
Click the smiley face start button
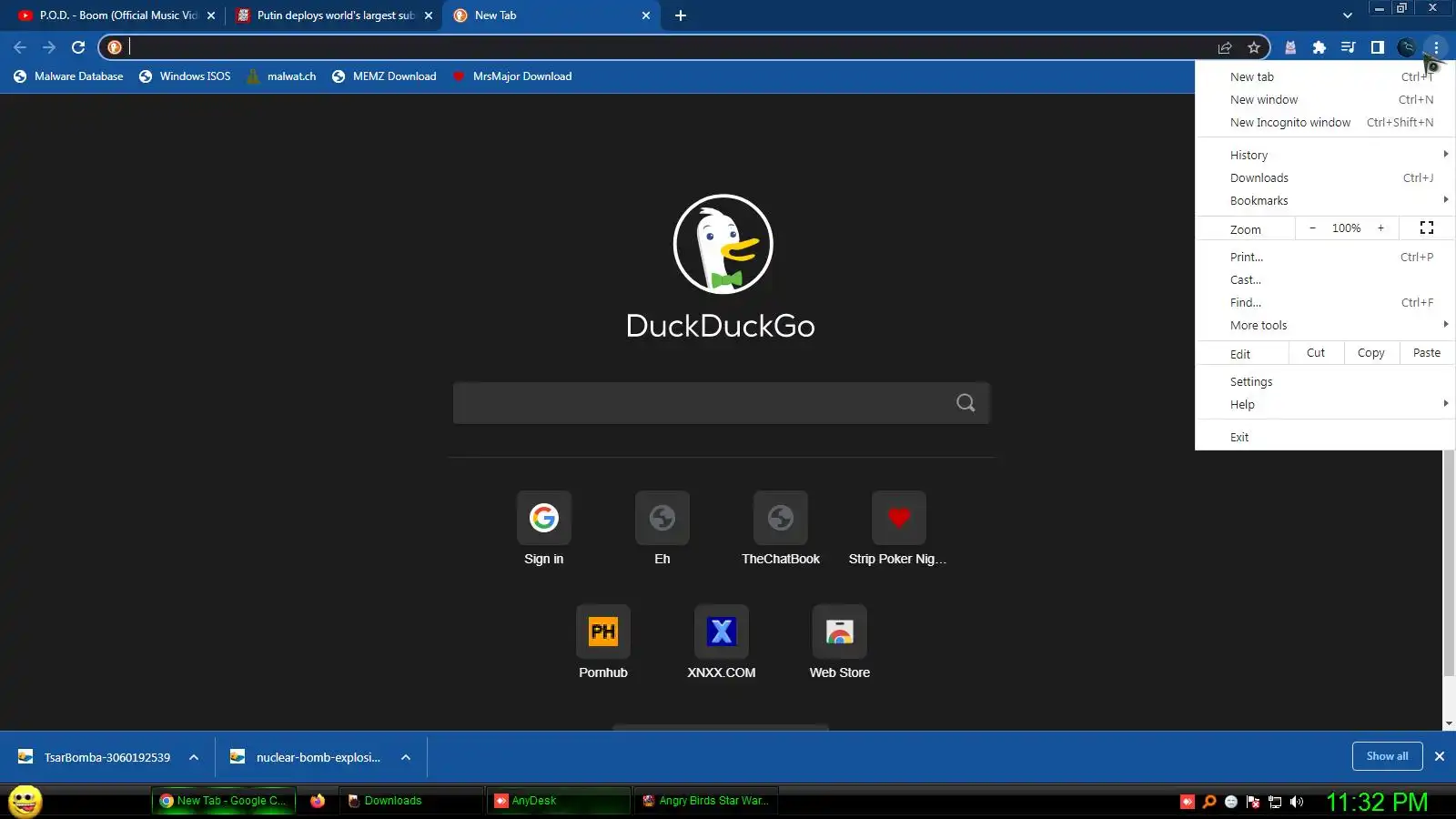(x=25, y=802)
